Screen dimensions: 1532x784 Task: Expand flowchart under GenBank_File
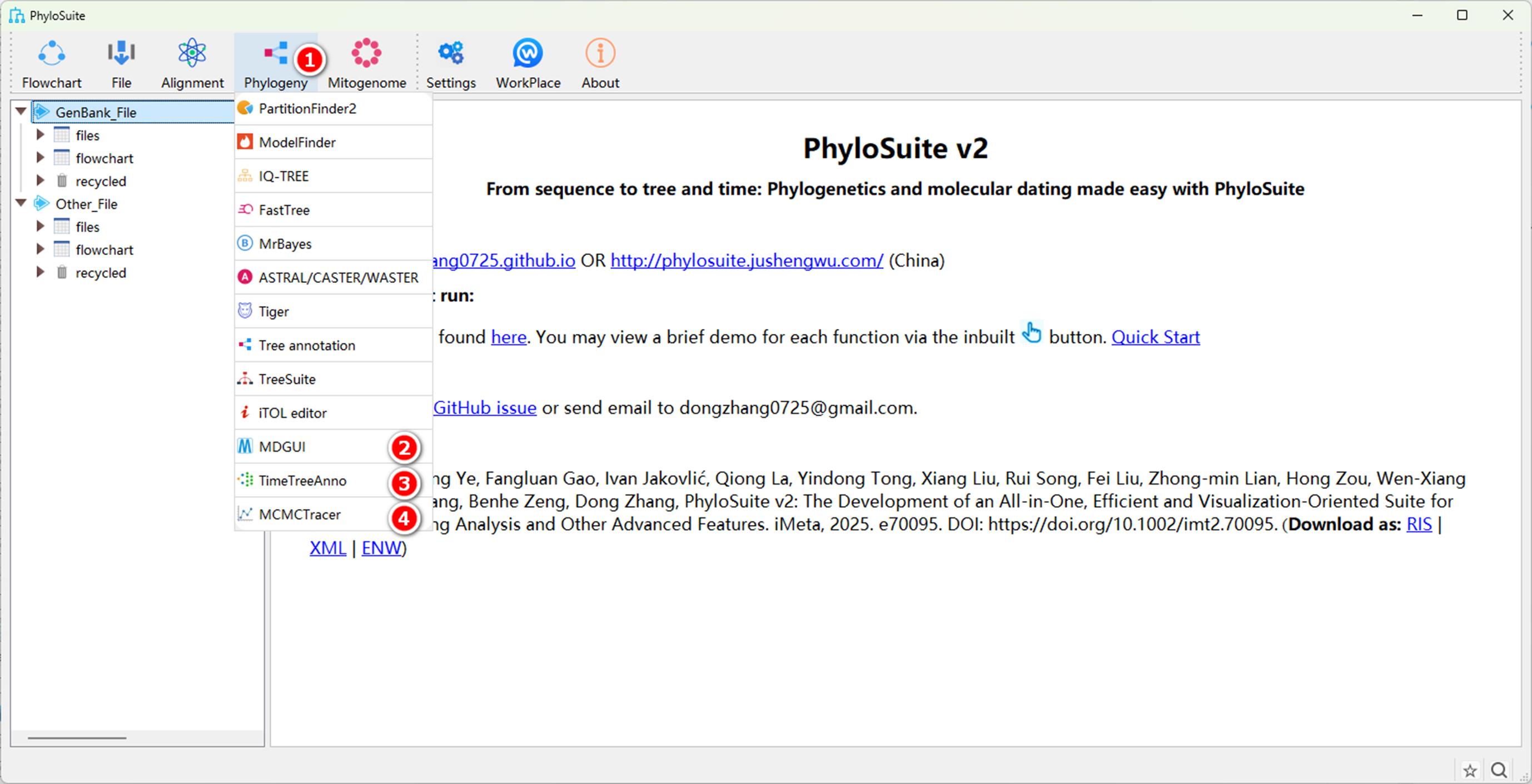[x=41, y=157]
